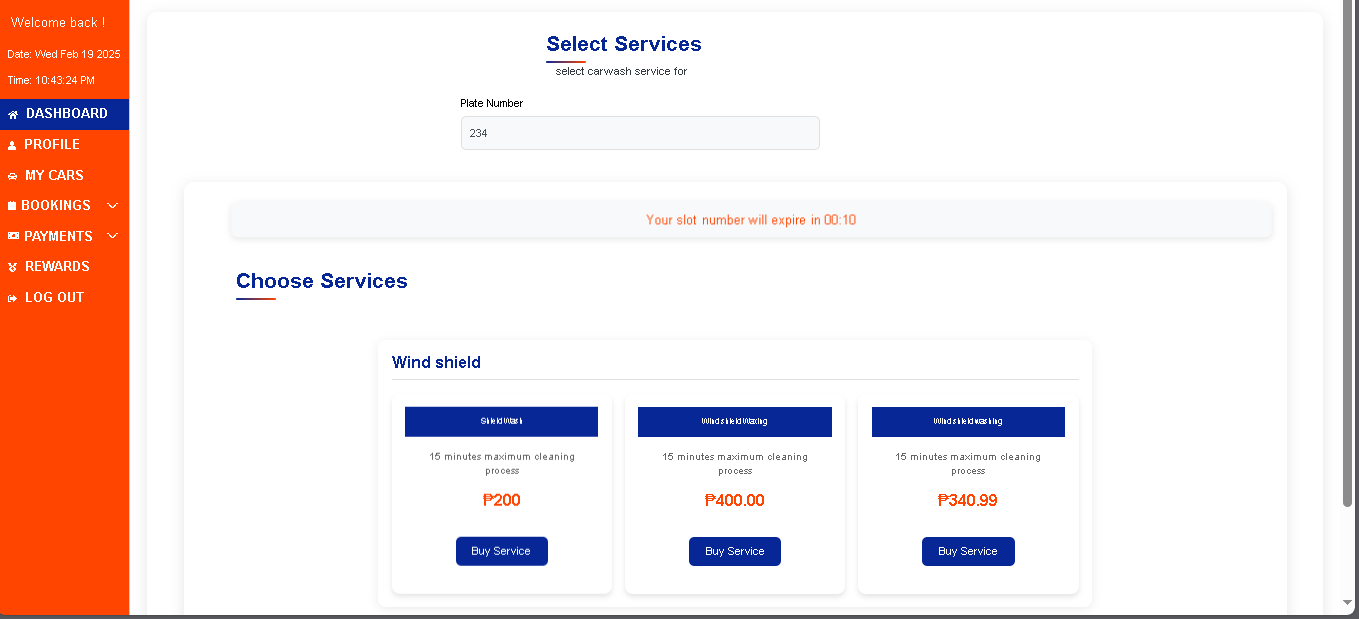Click the calendar icon next to BOOKINGS
This screenshot has width=1359, height=619.
[10, 205]
